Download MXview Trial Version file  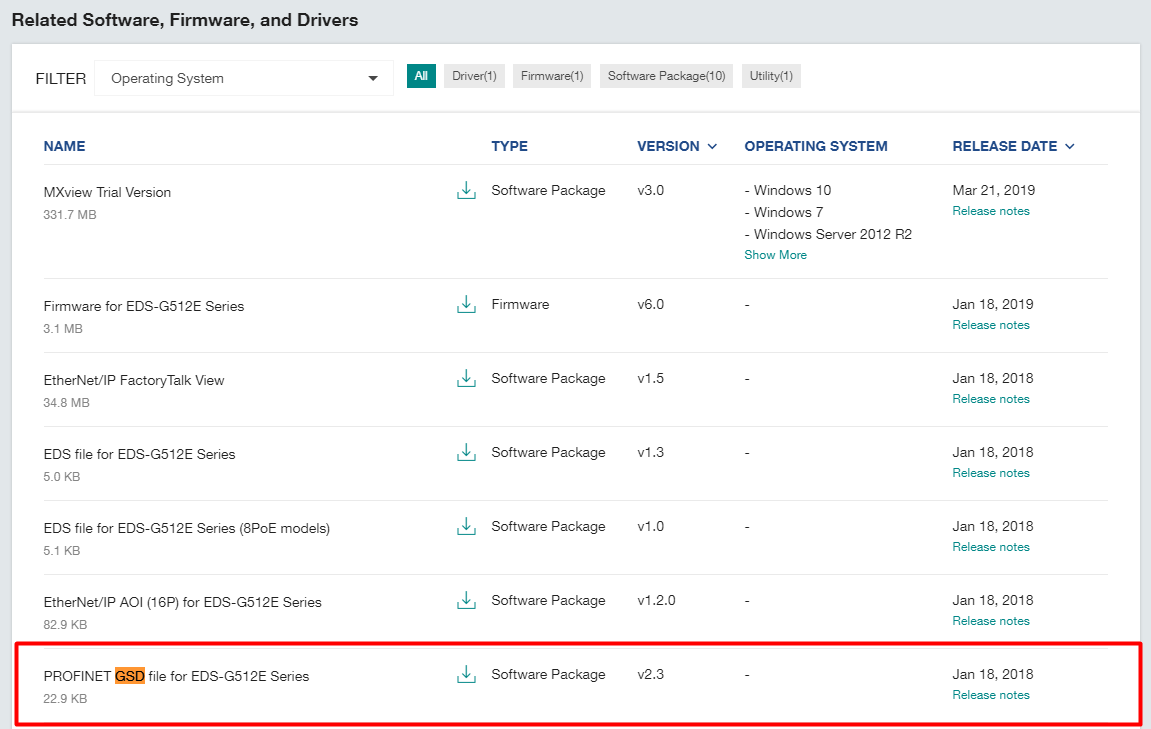click(466, 190)
